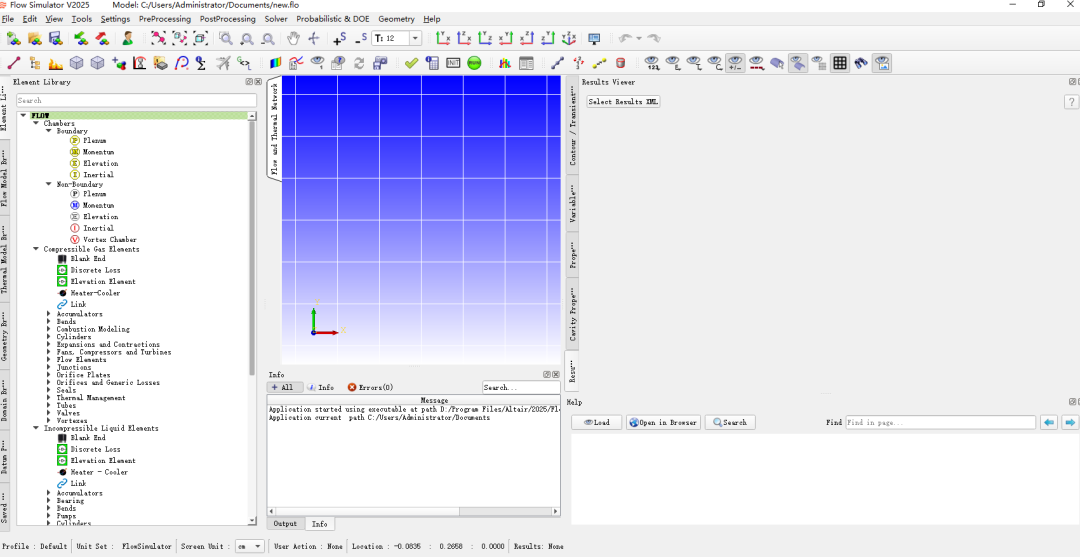The image size is (1080, 557).
Task: Collapse the Compressible Gas Elements group
Action: pyautogui.click(x=36, y=249)
